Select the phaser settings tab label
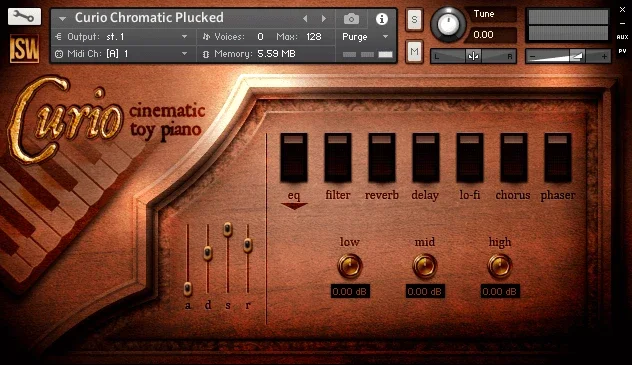Screen dimensions: 632x365 tap(558, 195)
